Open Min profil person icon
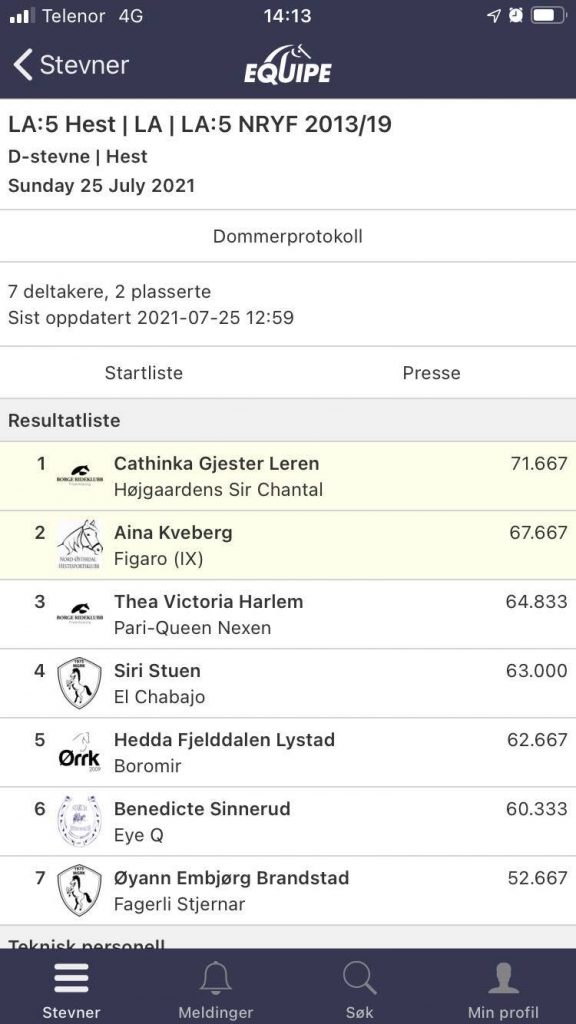Image resolution: width=576 pixels, height=1024 pixels. coord(504,979)
